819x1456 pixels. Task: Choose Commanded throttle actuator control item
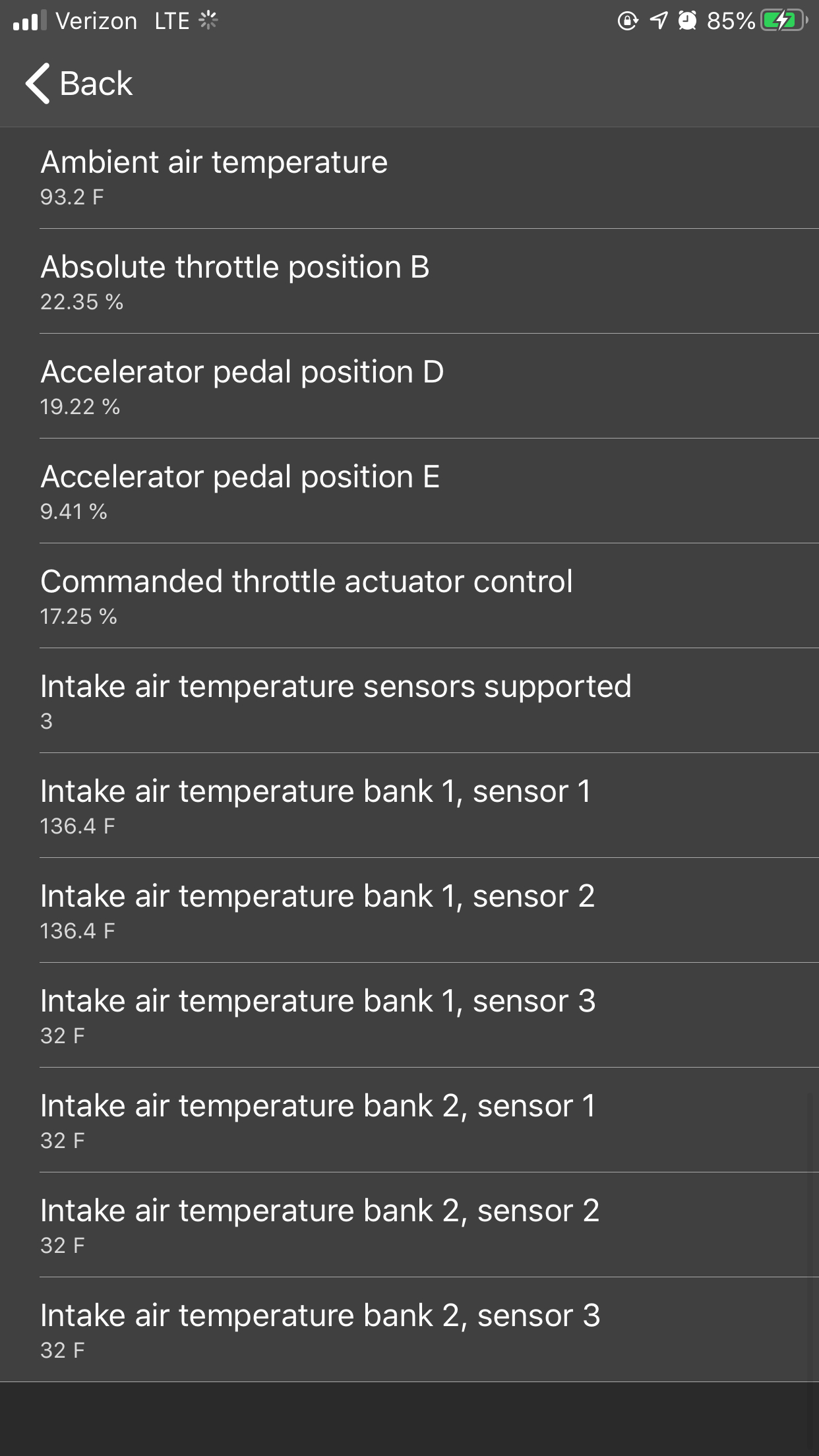click(x=409, y=597)
